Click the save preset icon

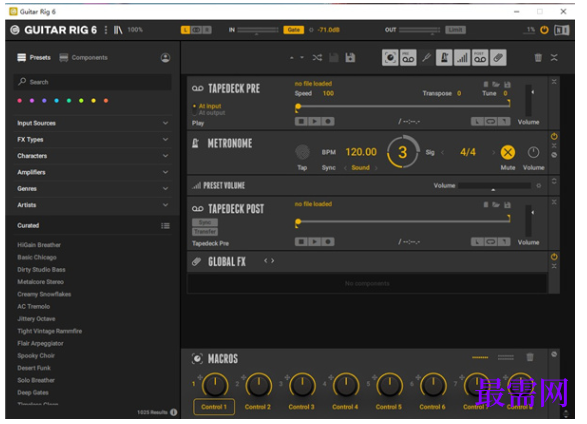coord(334,58)
